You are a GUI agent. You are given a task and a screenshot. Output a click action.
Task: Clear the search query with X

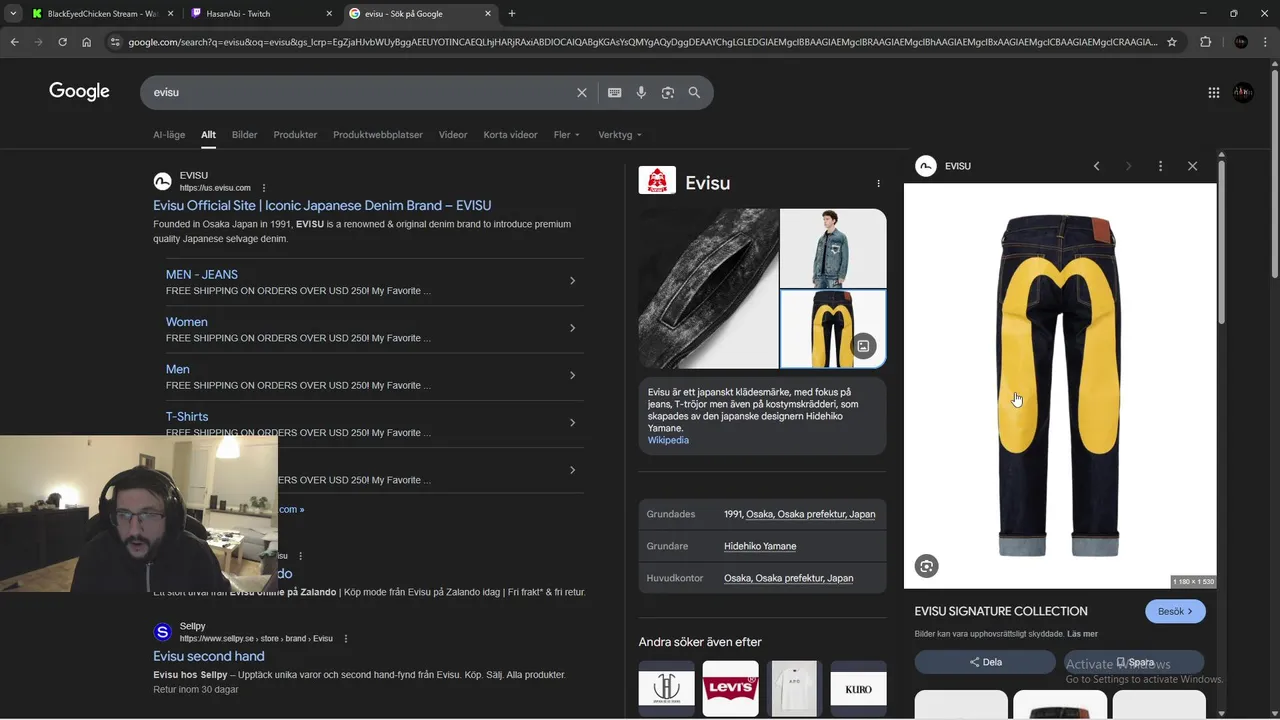point(582,92)
